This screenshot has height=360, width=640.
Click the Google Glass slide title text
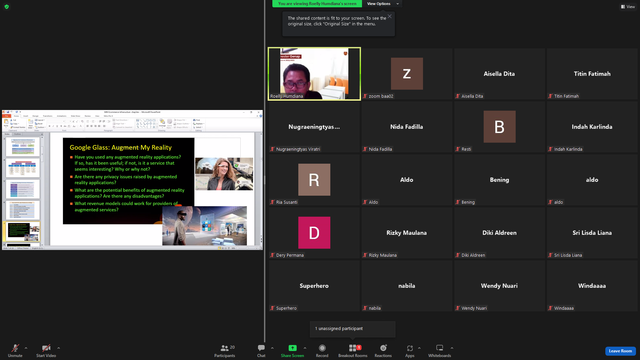click(x=120, y=147)
